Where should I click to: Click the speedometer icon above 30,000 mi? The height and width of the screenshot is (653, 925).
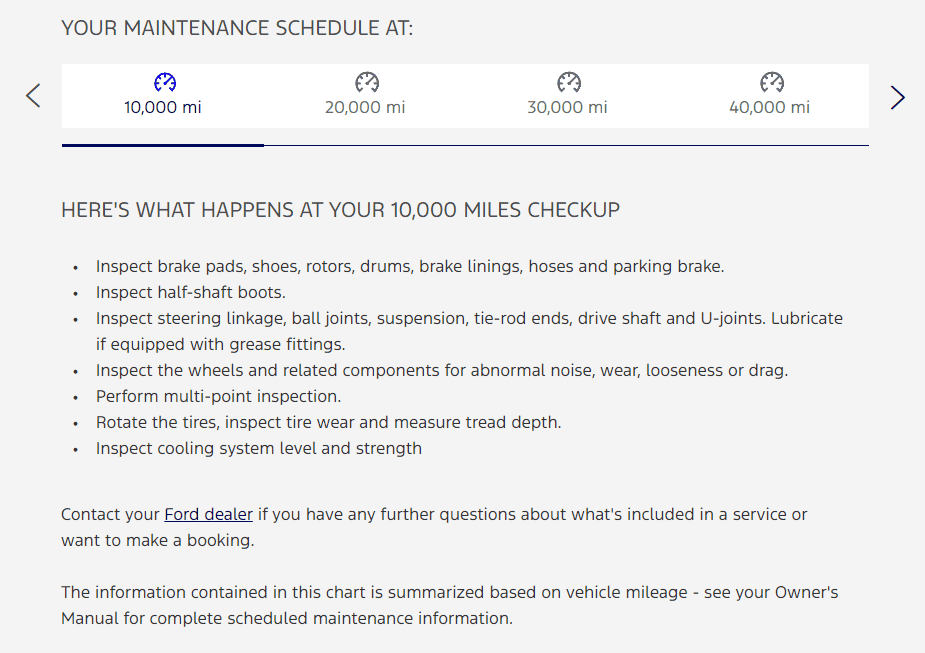click(568, 82)
